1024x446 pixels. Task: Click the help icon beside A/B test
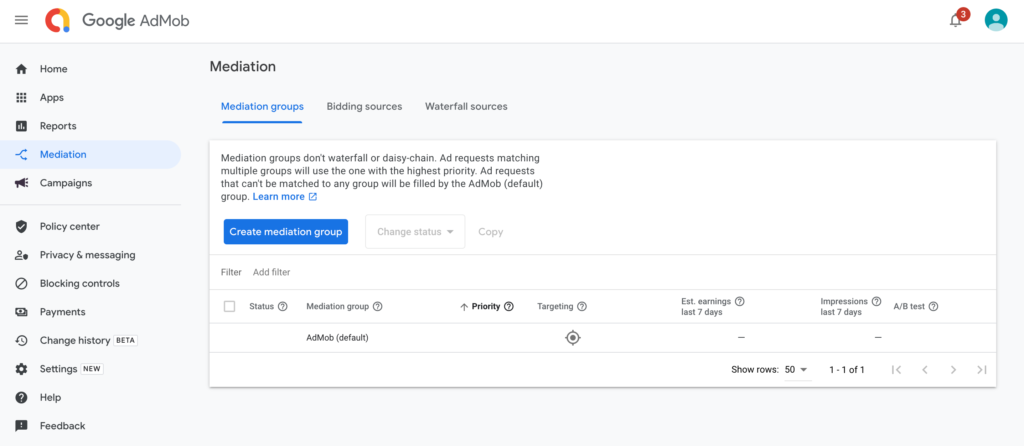[x=933, y=307]
